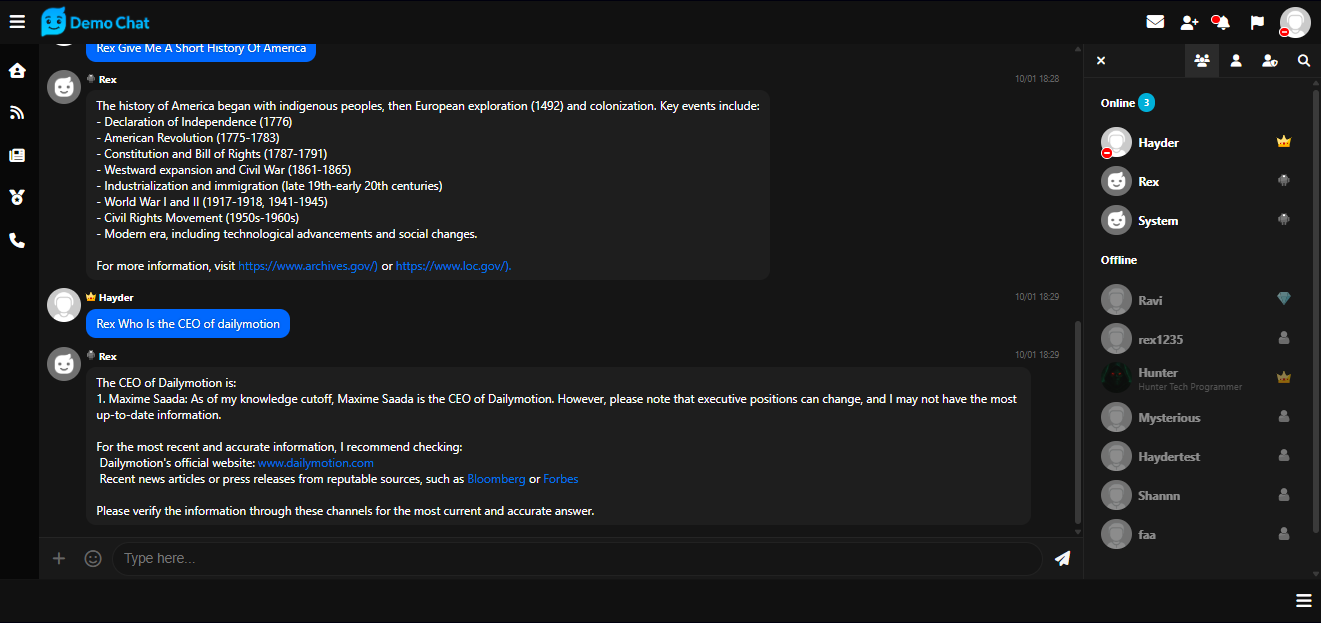Image resolution: width=1321 pixels, height=623 pixels.
Task: Expand the attachment plus menu
Action: pyautogui.click(x=59, y=558)
